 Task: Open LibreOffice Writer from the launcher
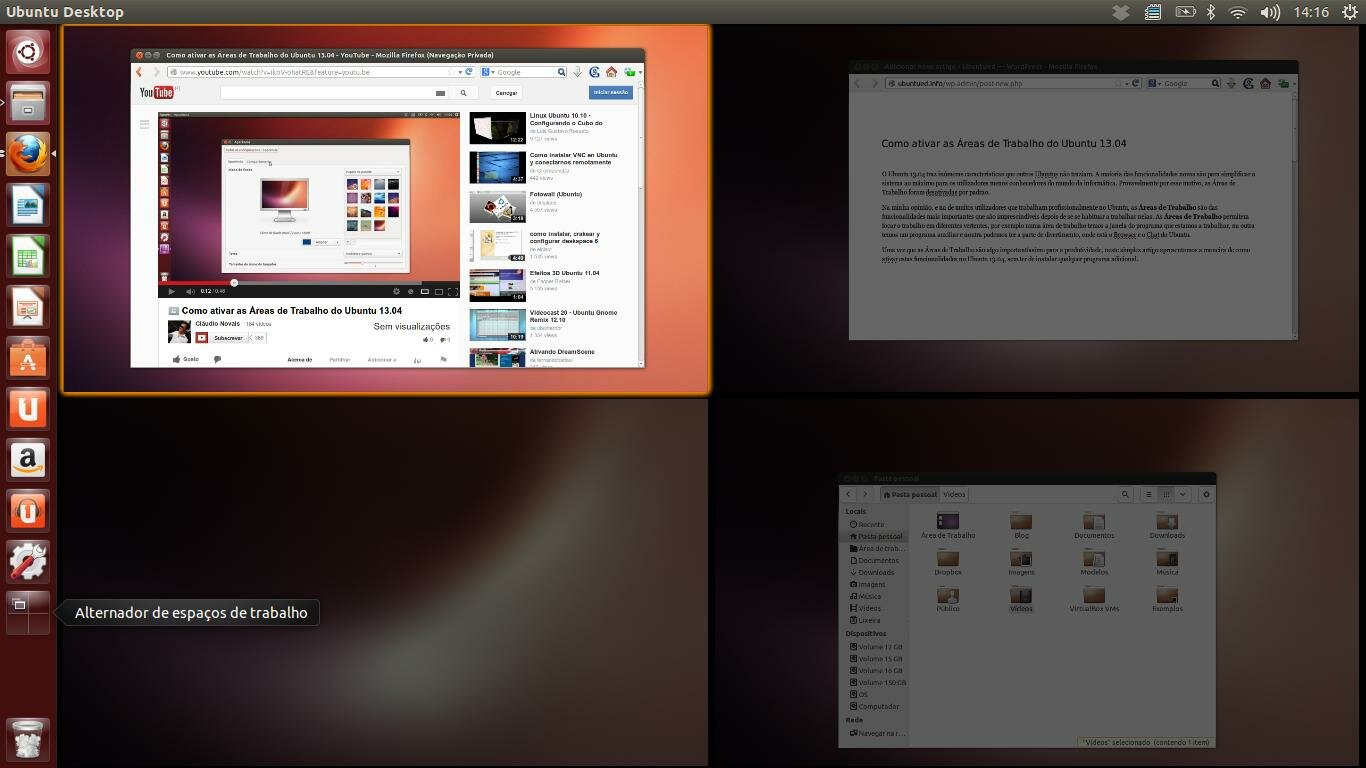click(x=28, y=205)
